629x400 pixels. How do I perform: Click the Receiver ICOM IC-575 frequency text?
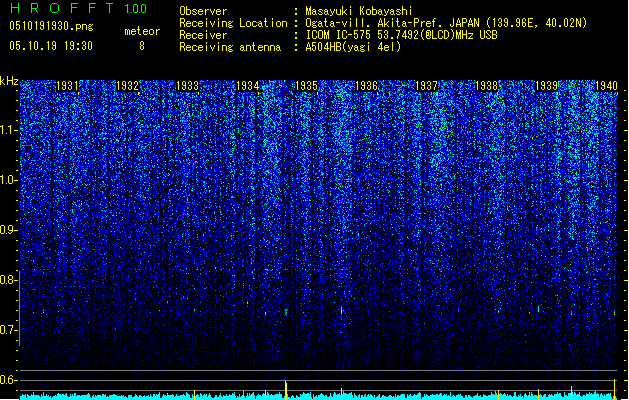click(x=401, y=35)
